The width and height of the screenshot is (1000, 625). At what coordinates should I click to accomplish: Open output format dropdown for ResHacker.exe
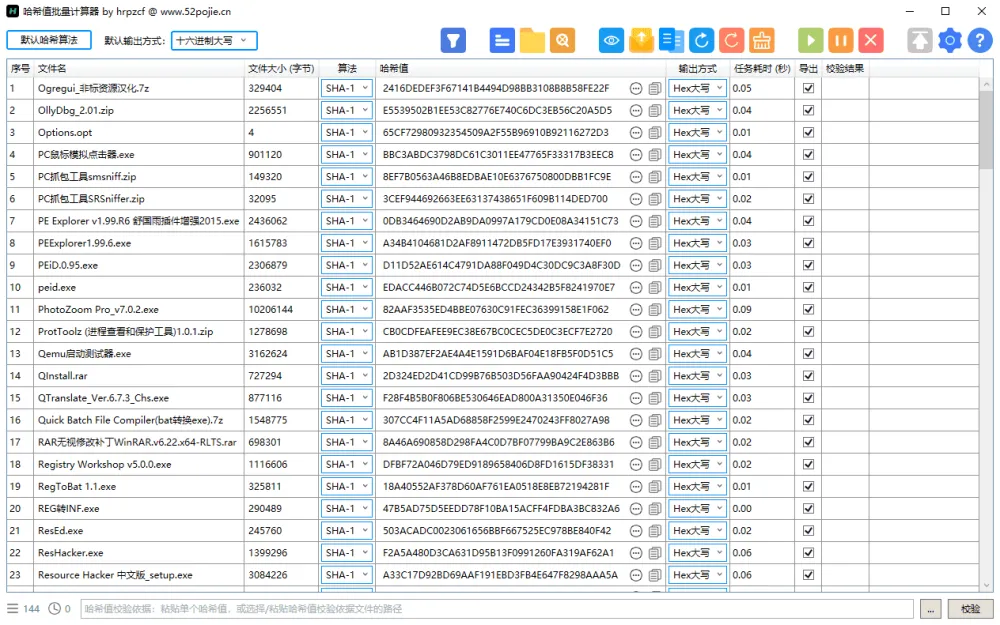coord(697,553)
